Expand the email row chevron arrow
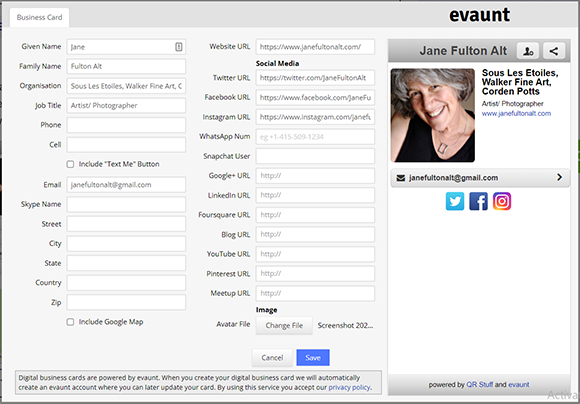580x404 pixels. (559, 178)
